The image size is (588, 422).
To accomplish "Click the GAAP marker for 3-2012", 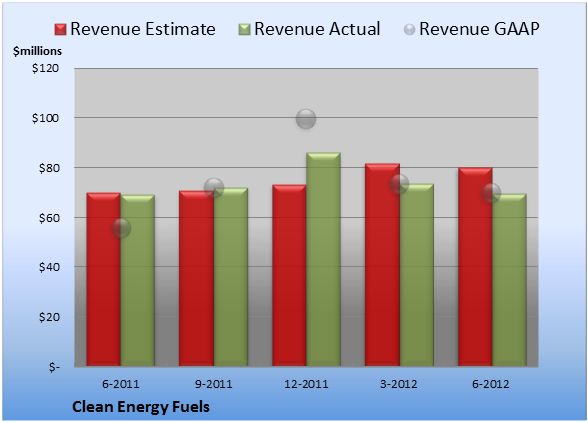I will 399,184.
